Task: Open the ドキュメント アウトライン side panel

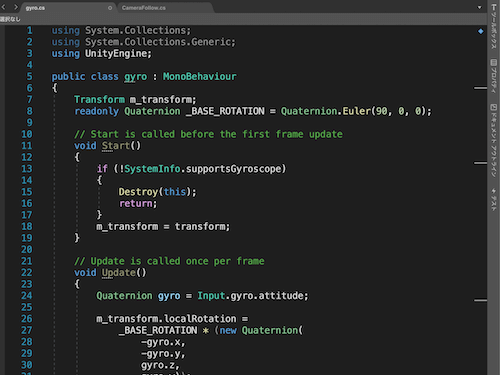Action: click(494, 140)
